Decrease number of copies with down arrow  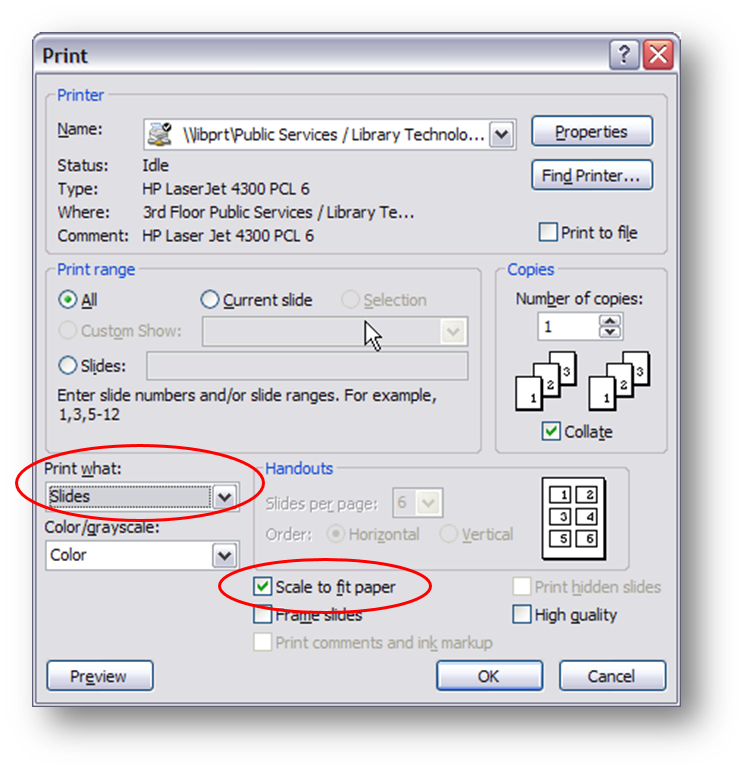[x=610, y=332]
